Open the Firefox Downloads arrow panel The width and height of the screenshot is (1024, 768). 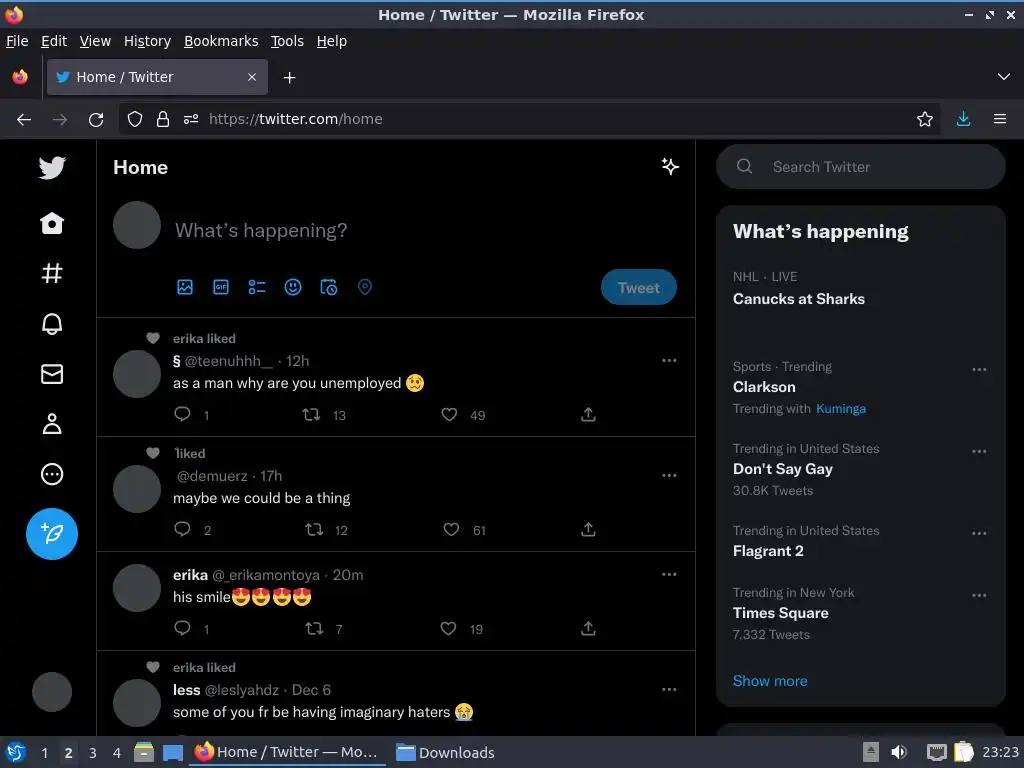[x=963, y=119]
